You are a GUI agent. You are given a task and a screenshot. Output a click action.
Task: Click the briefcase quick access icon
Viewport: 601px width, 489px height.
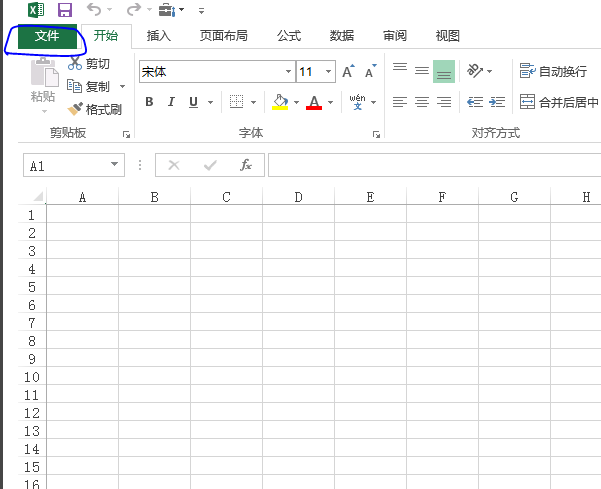[x=167, y=10]
